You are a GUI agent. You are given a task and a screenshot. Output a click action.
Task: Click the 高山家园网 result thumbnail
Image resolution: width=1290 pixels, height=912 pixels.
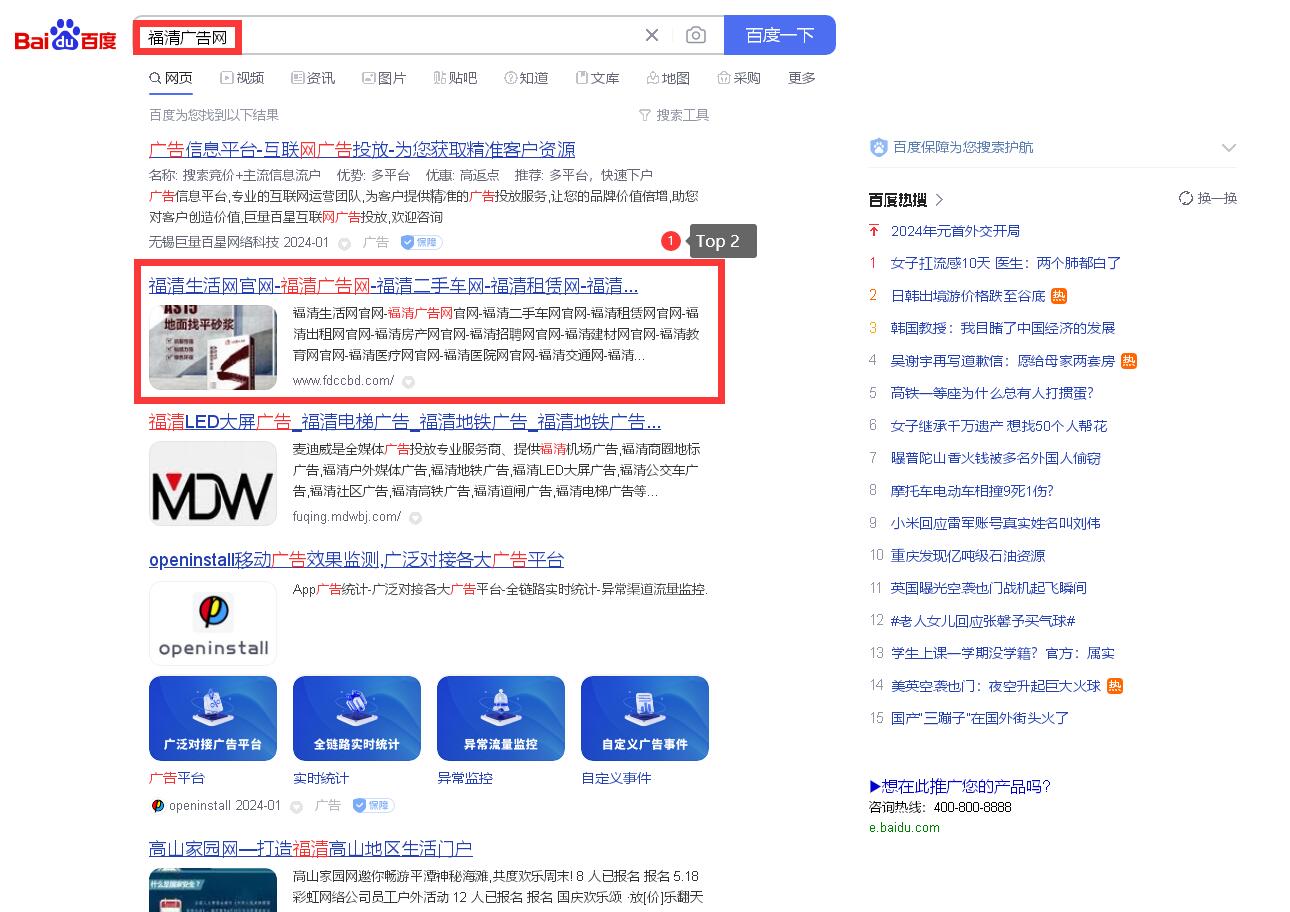tap(213, 890)
